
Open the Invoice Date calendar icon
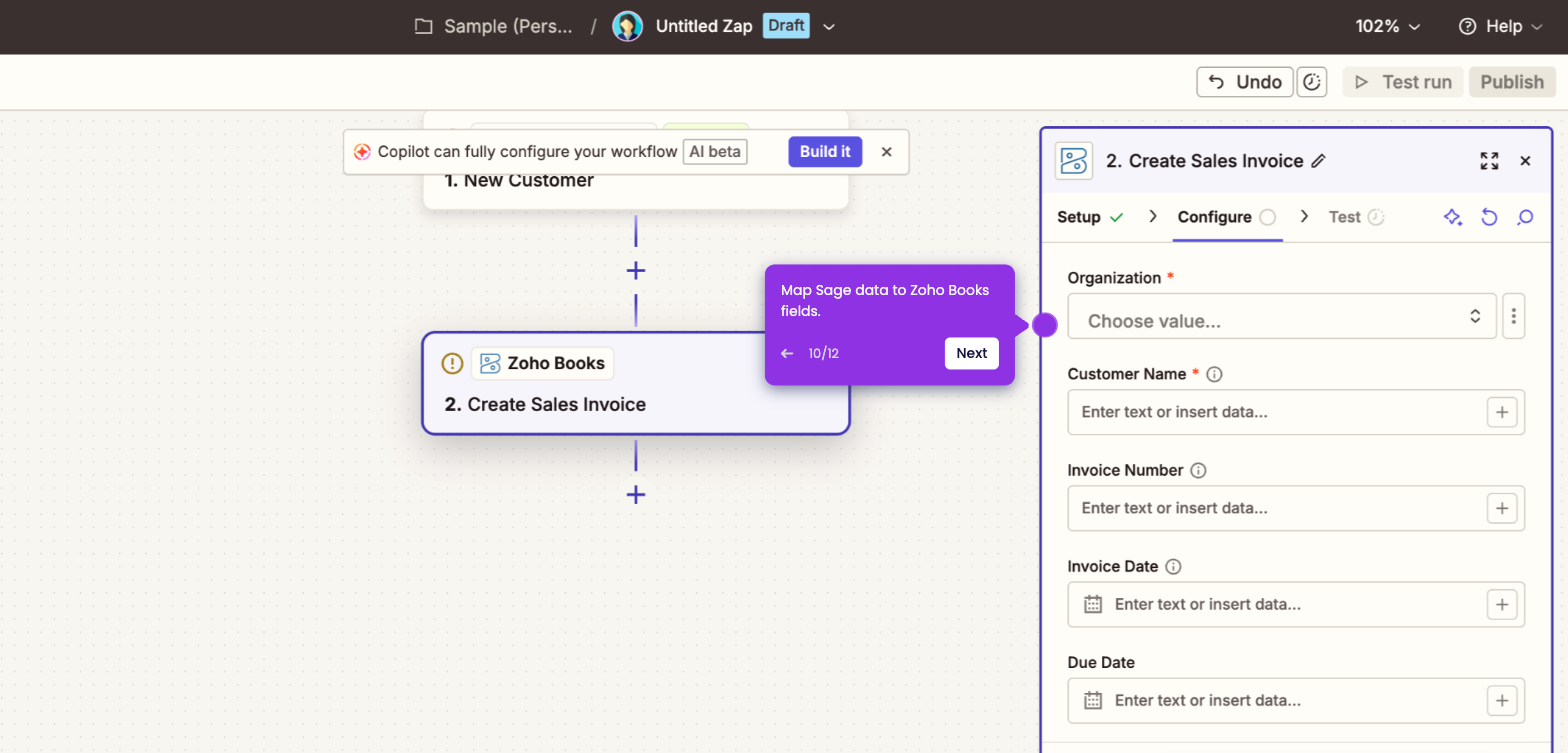pos(1093,604)
